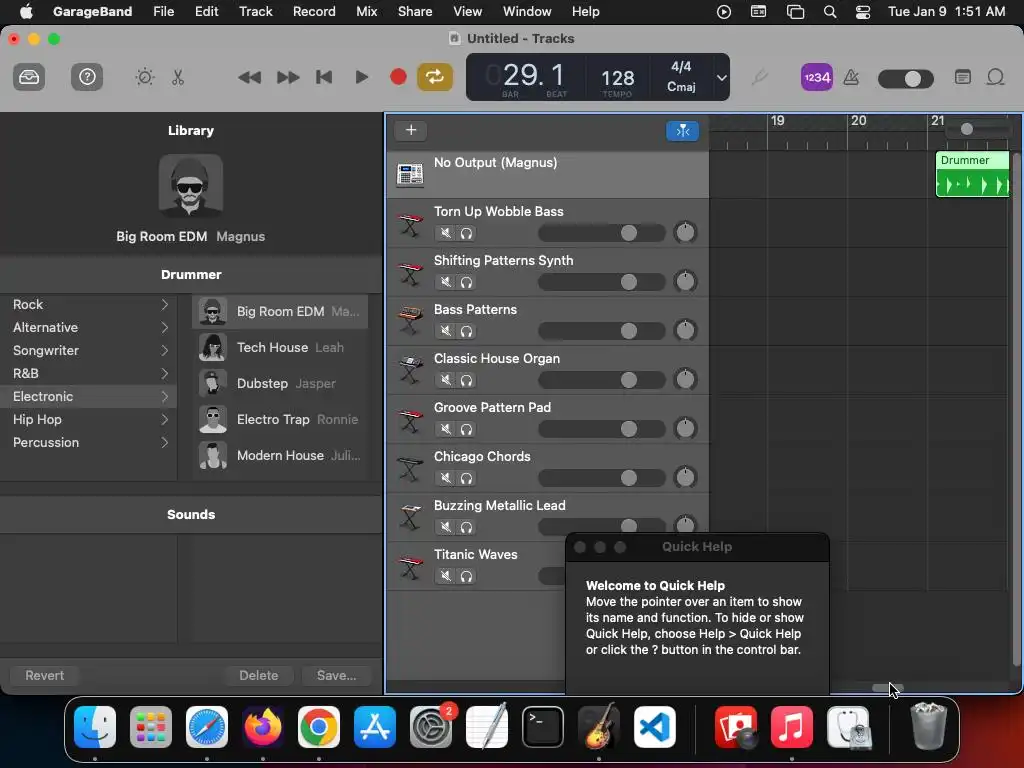Open Visual Studio Code from Dock

[x=654, y=727]
